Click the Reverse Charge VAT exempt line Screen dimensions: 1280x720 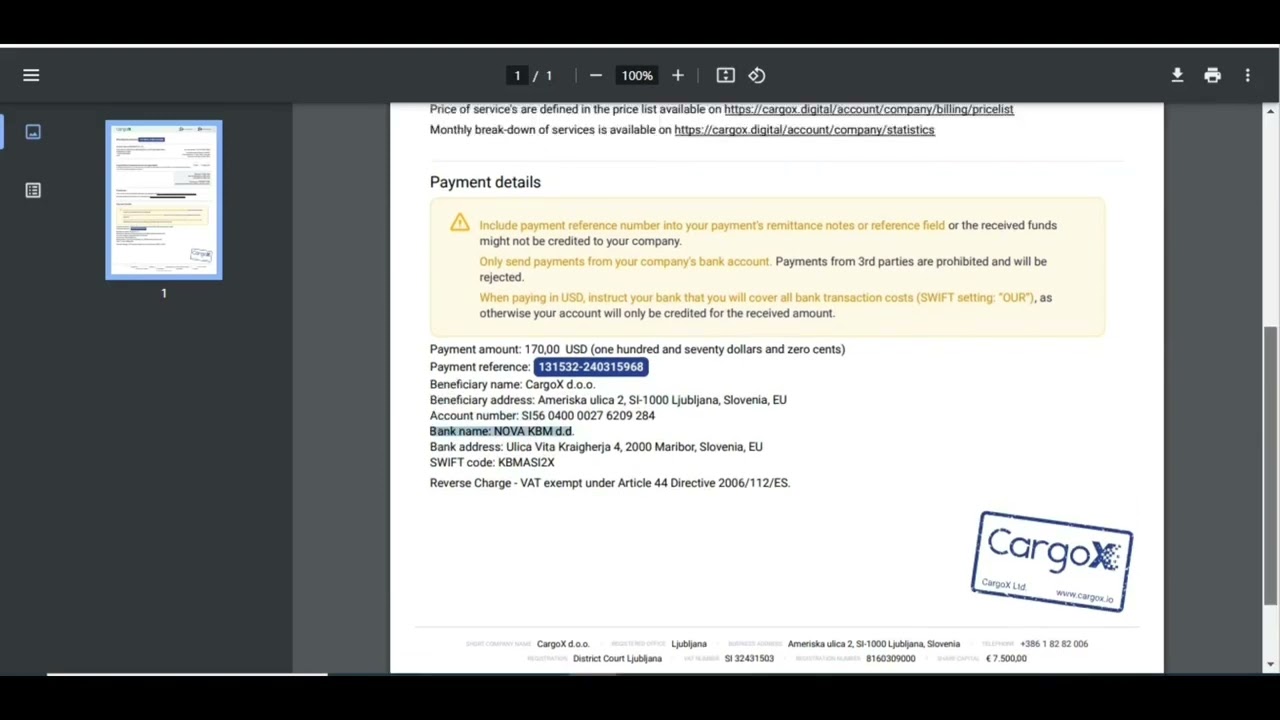click(610, 483)
